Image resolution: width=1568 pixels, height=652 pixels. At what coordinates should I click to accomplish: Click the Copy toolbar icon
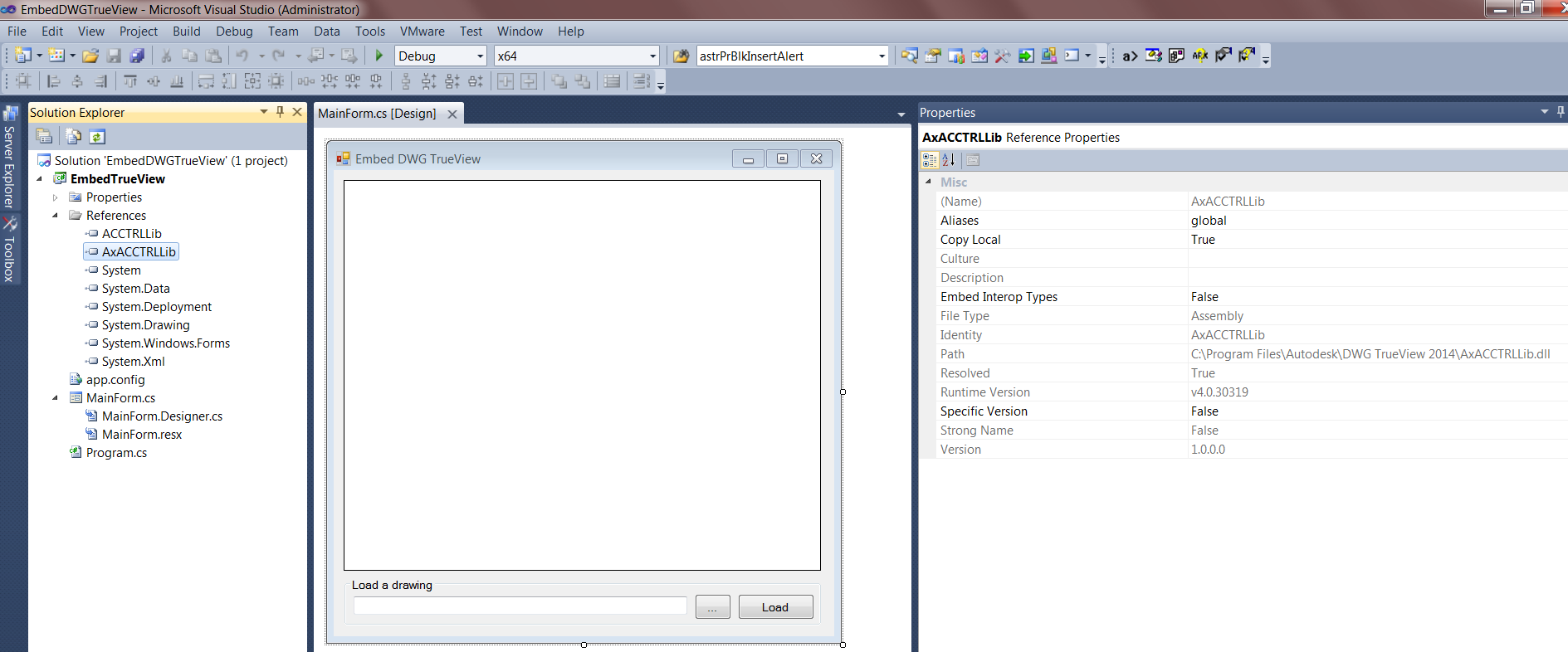tap(189, 56)
